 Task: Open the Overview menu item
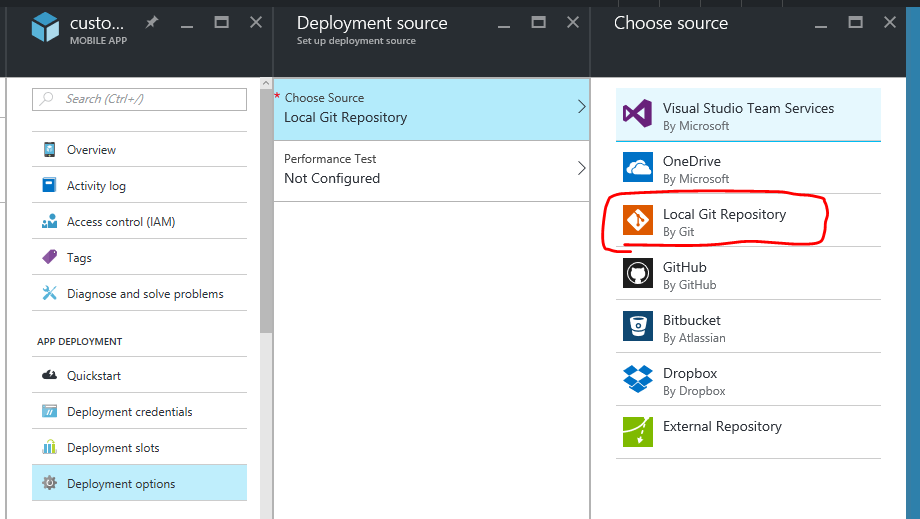pos(139,150)
